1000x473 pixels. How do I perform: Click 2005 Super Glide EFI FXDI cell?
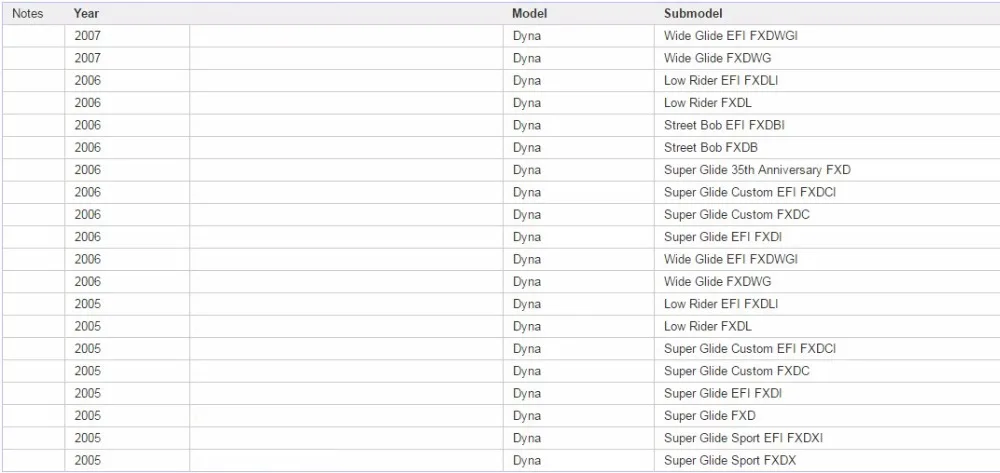723,393
